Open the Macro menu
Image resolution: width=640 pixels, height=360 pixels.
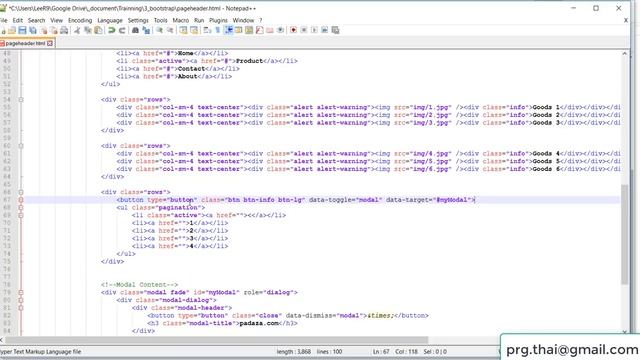point(180,20)
